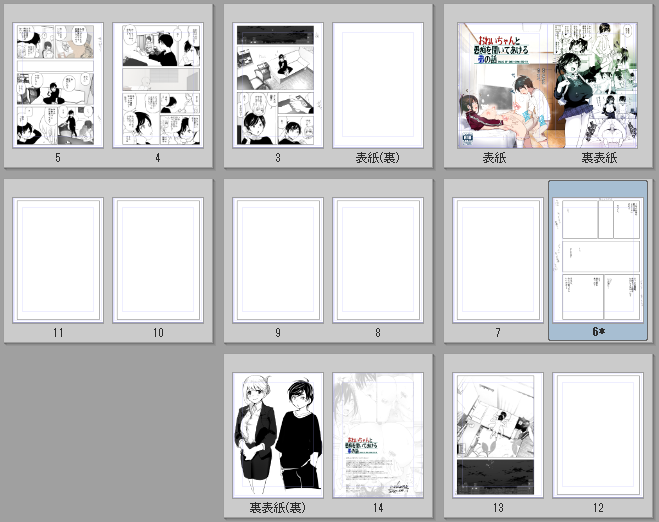Select the blank 表紙(裏) page thumbnail
659x522 pixels.
[378, 85]
